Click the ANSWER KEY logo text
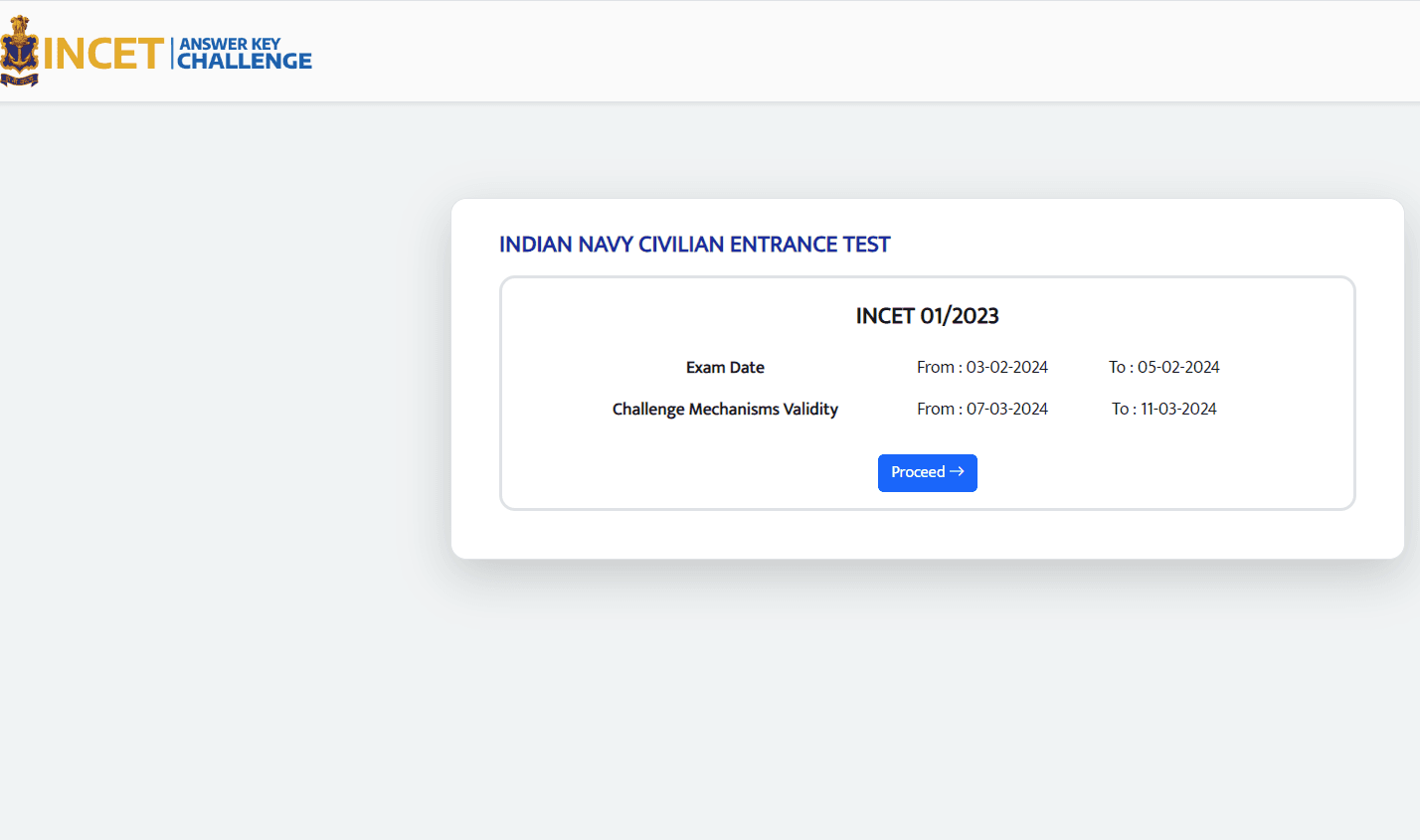 point(230,44)
